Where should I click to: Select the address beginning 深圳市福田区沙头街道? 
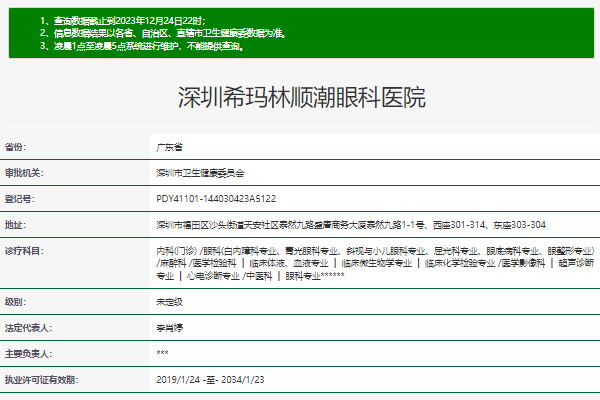point(351,225)
